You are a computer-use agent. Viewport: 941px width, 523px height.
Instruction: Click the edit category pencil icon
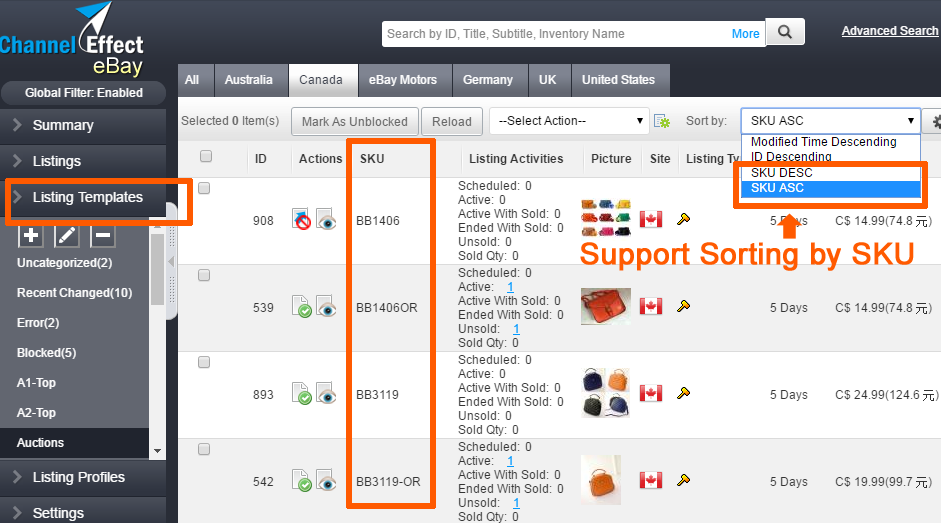(x=67, y=235)
